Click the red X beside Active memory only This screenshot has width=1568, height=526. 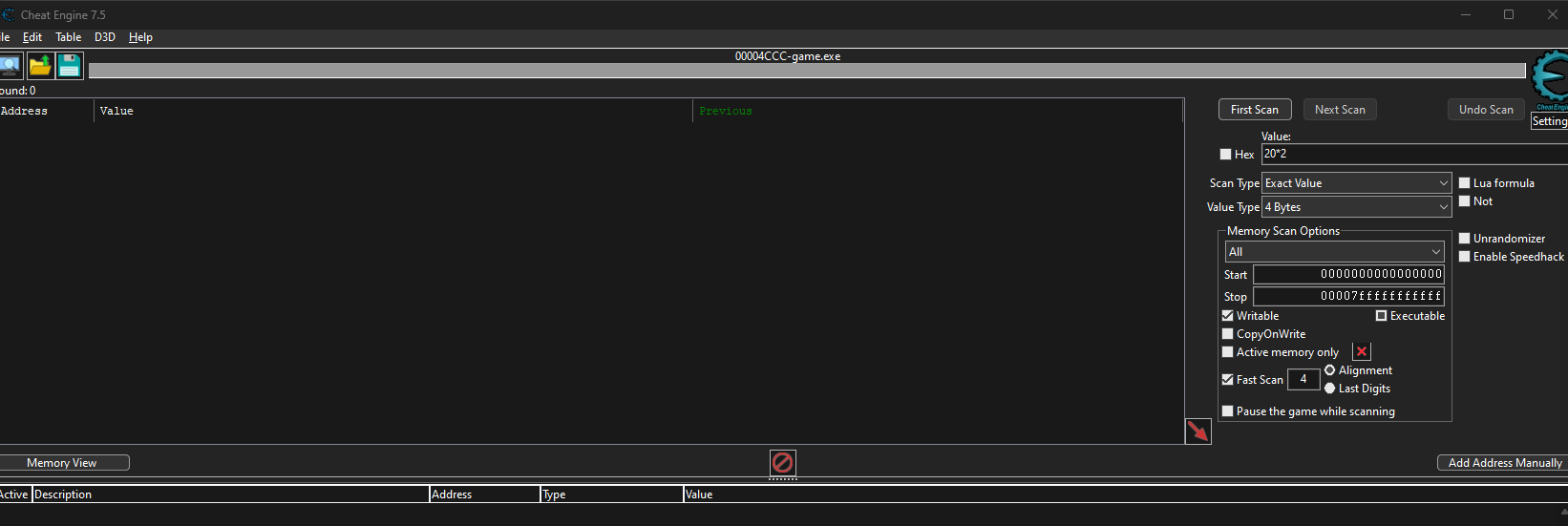coord(1362,352)
